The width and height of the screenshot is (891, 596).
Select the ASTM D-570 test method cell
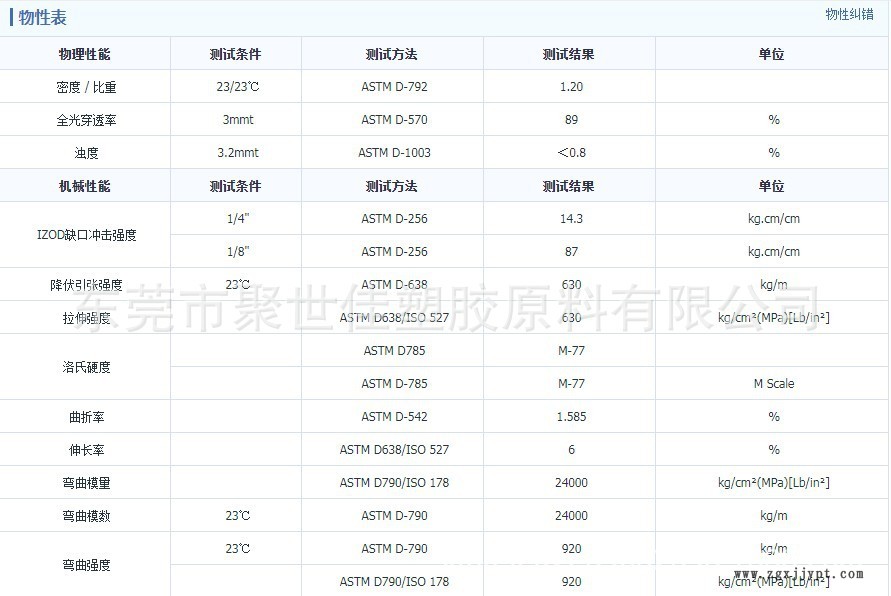392,120
